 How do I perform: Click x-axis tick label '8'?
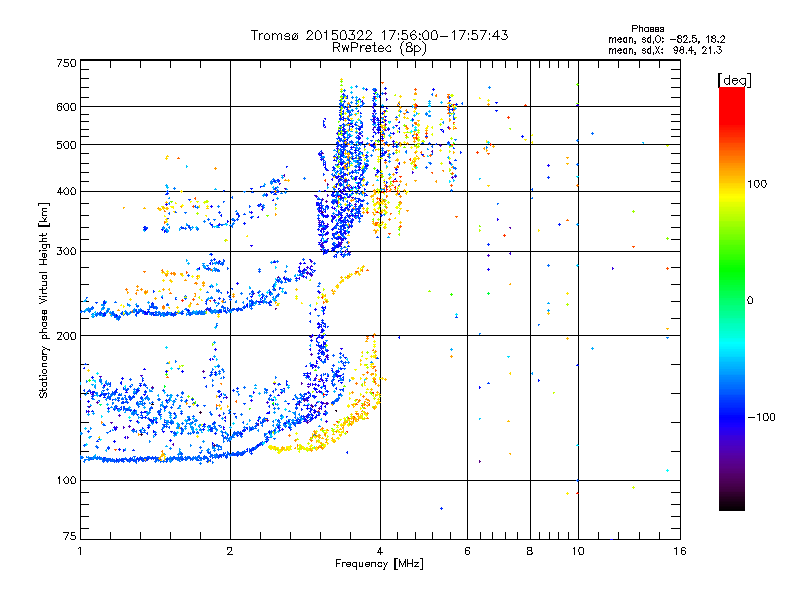point(530,551)
